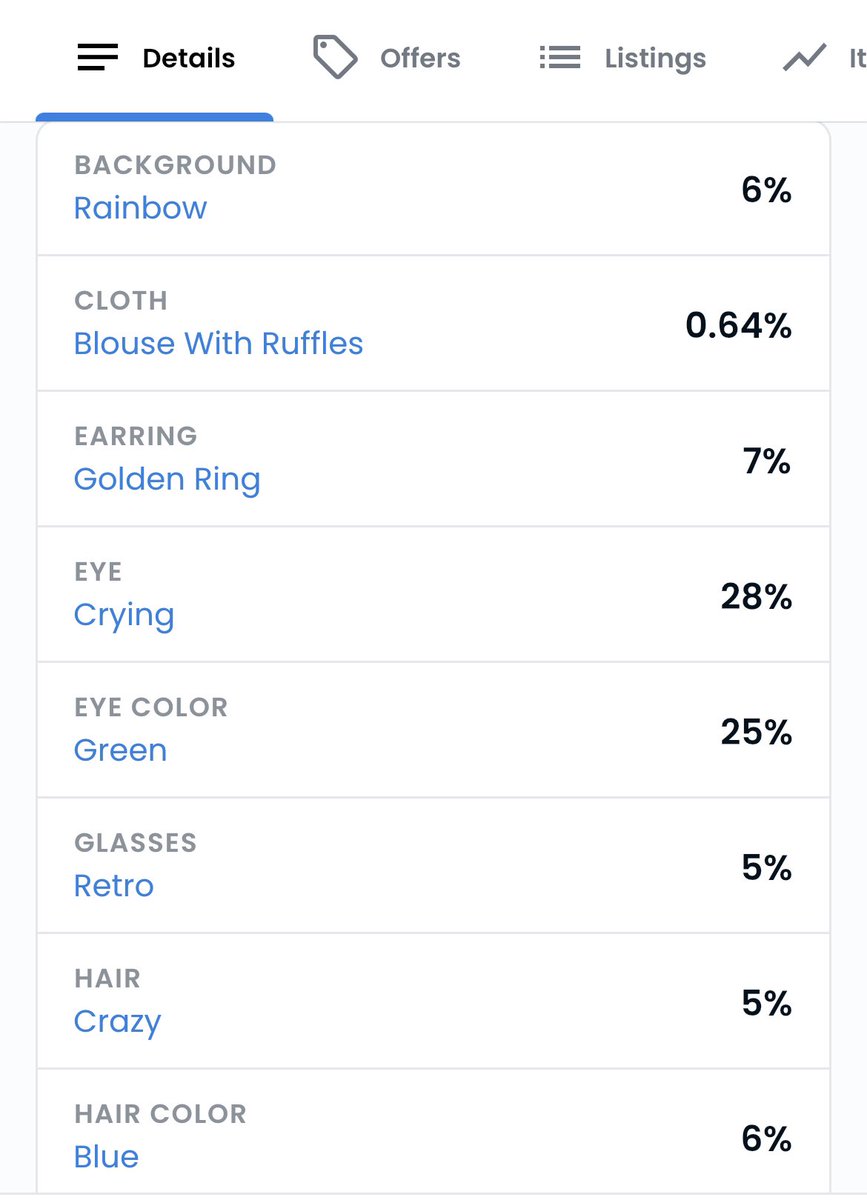Open the Crazy hair trait link
867x1200 pixels.
(117, 1022)
